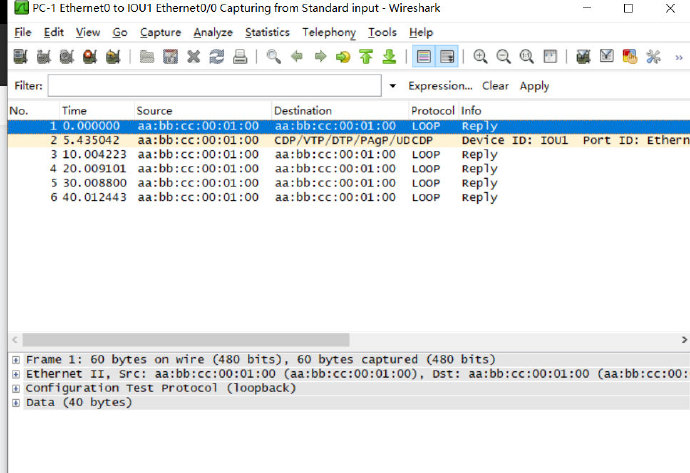Image resolution: width=690 pixels, height=473 pixels.
Task: Jump to first packet icon
Action: click(x=366, y=57)
